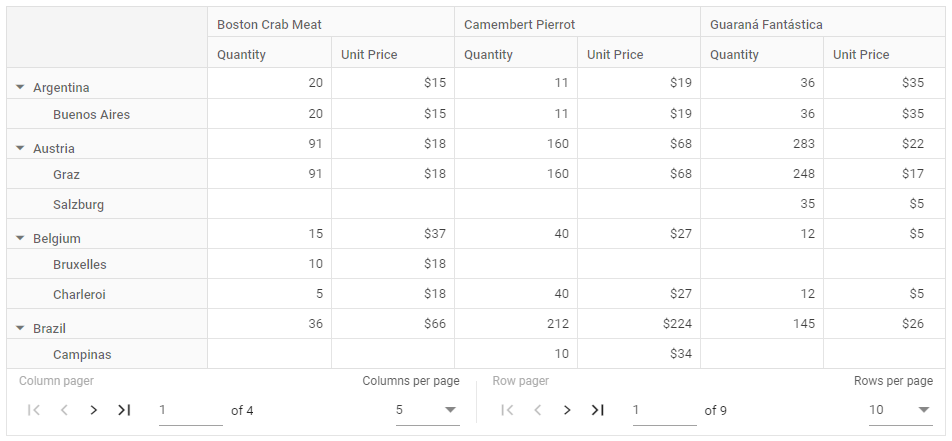The height and width of the screenshot is (441, 952).
Task: Collapse the Belgium row group
Action: (20, 238)
